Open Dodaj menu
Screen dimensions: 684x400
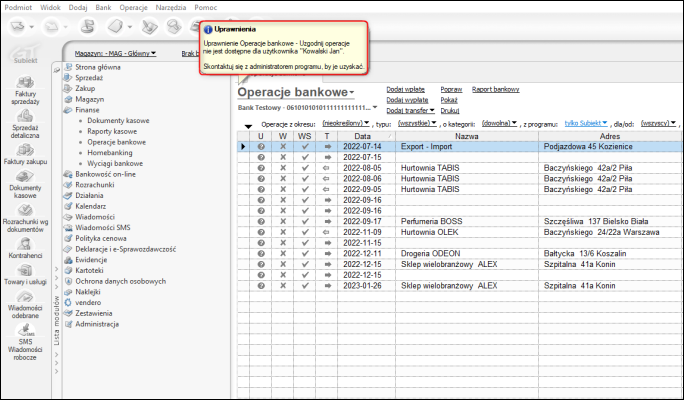(x=78, y=7)
